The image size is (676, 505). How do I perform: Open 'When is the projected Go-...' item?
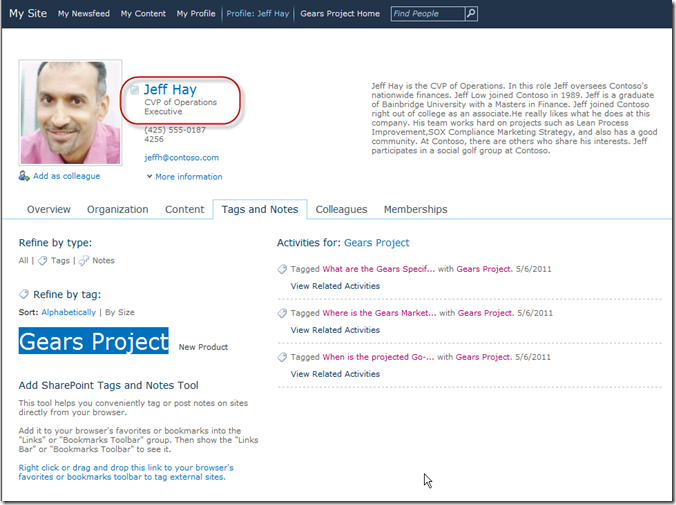click(x=378, y=357)
